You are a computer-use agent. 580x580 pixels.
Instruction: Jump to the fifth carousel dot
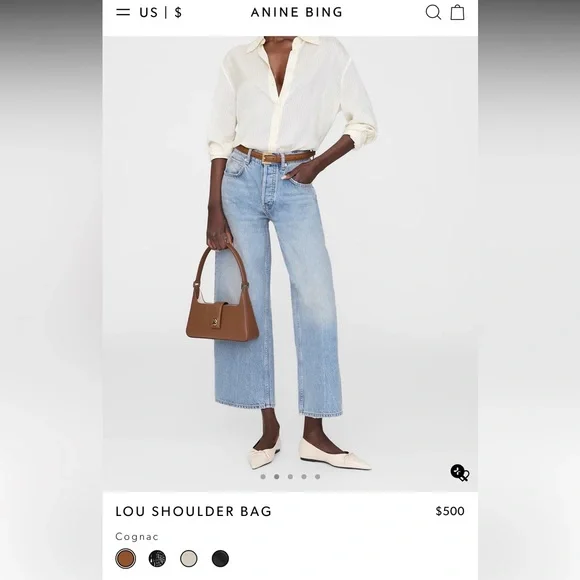318,476
